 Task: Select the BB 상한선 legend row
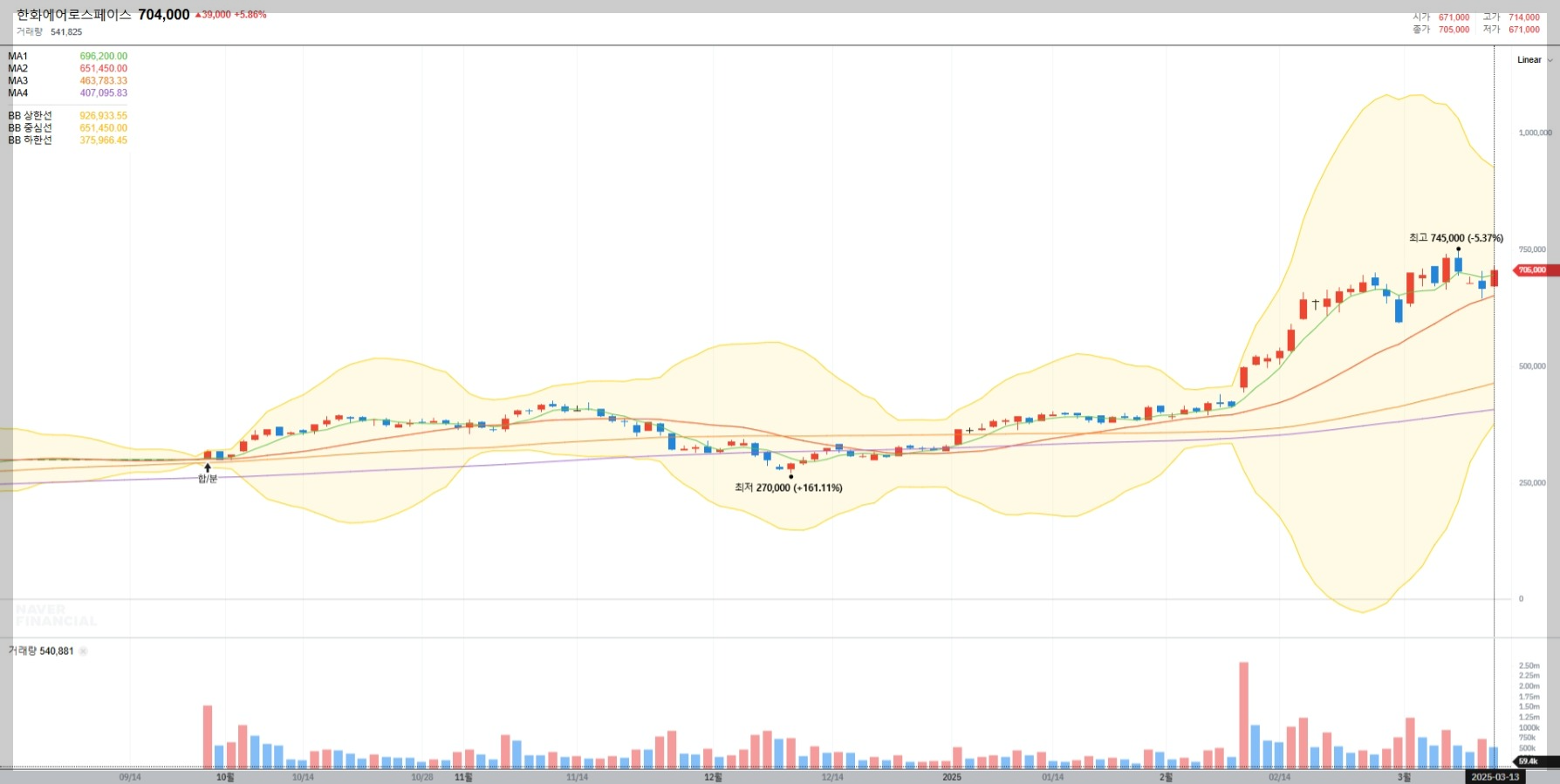68,115
